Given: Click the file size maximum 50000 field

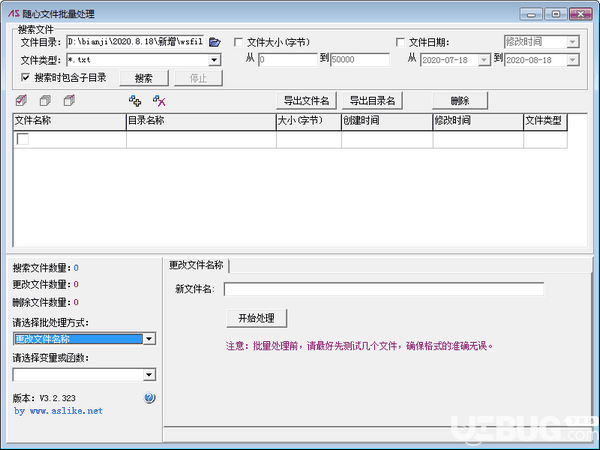Looking at the screenshot, I should [x=360, y=60].
